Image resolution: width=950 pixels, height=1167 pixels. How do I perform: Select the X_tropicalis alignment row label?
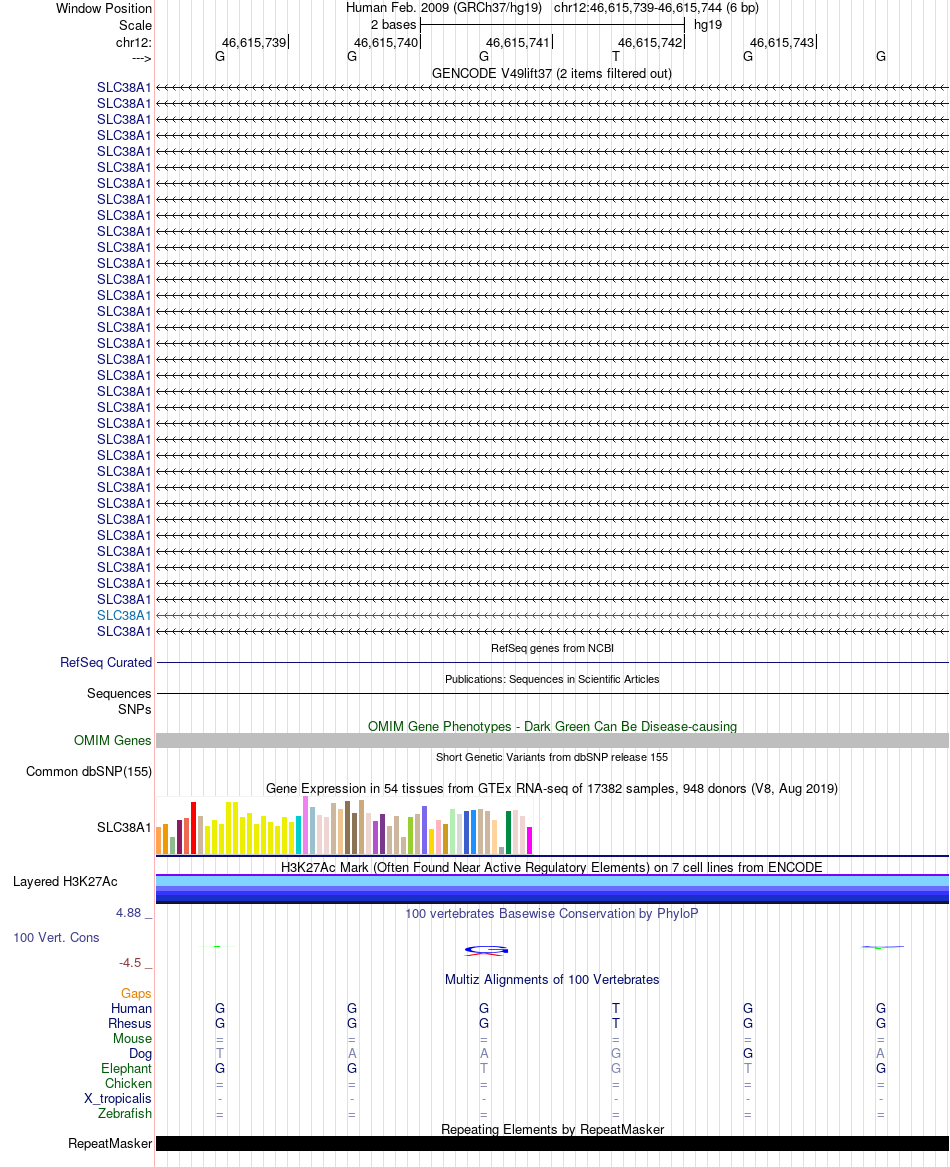118,1099
